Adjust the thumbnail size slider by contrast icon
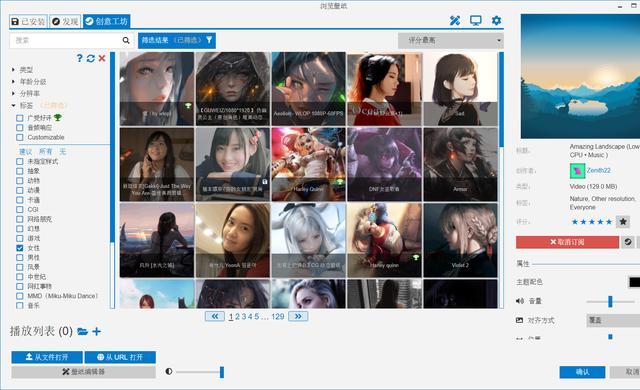This screenshot has height=390, width=640. pyautogui.click(x=199, y=372)
